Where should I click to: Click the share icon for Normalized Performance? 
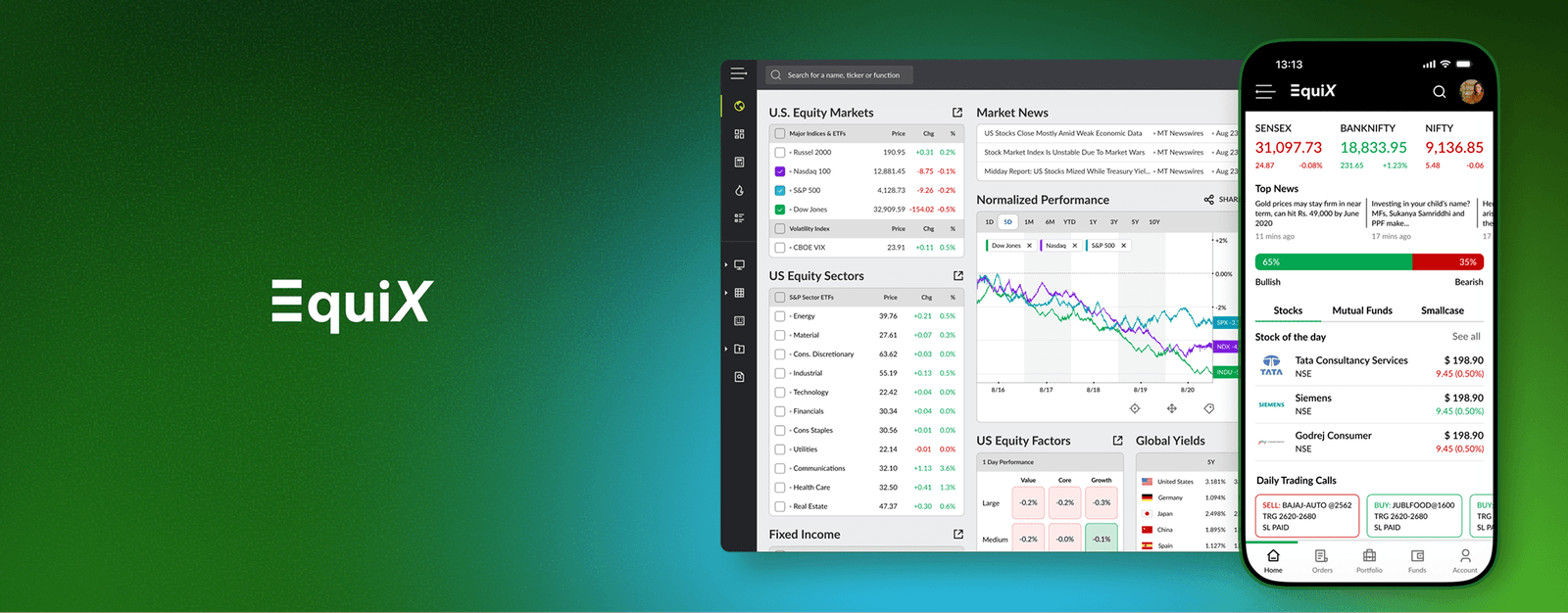tap(1208, 200)
